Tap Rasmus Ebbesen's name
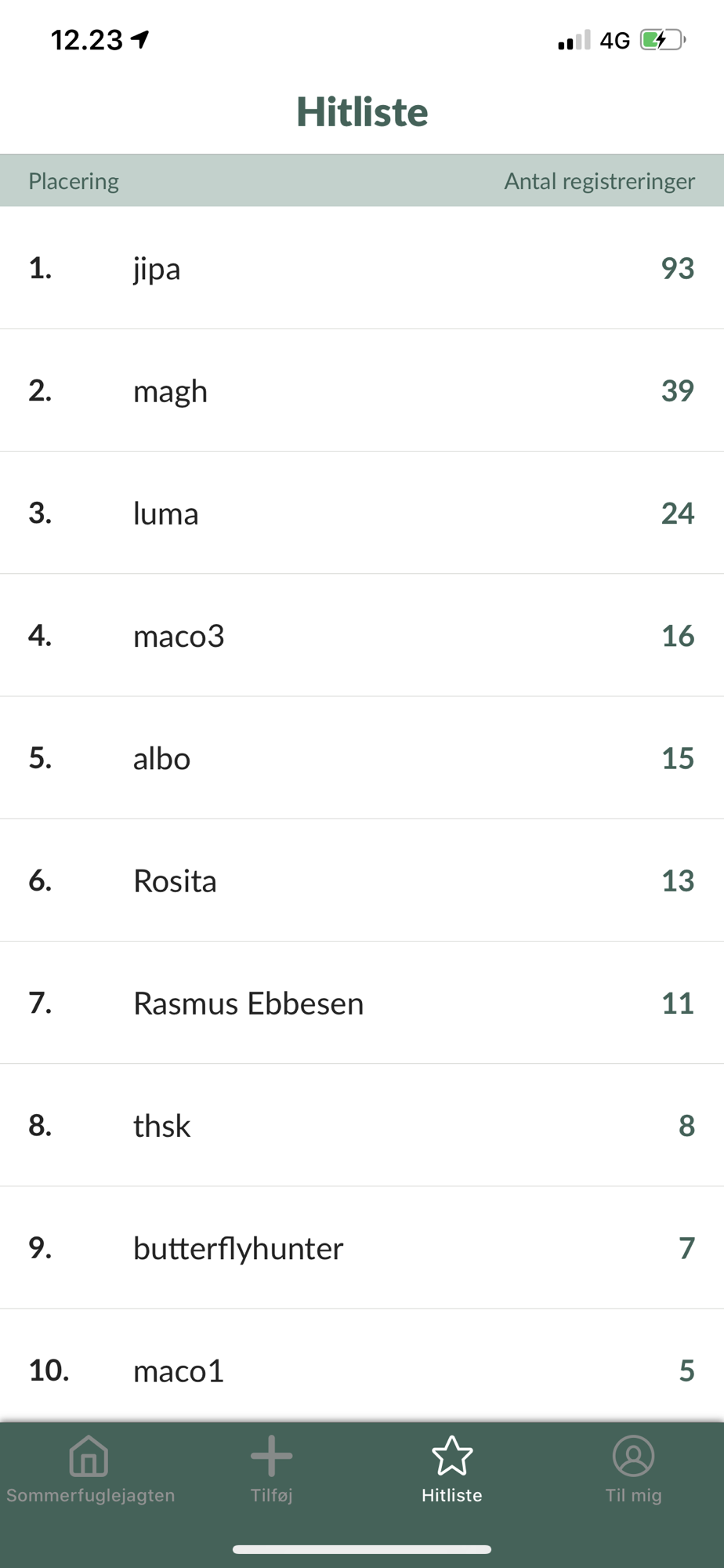Viewport: 724px width, 1568px height. 248,1004
